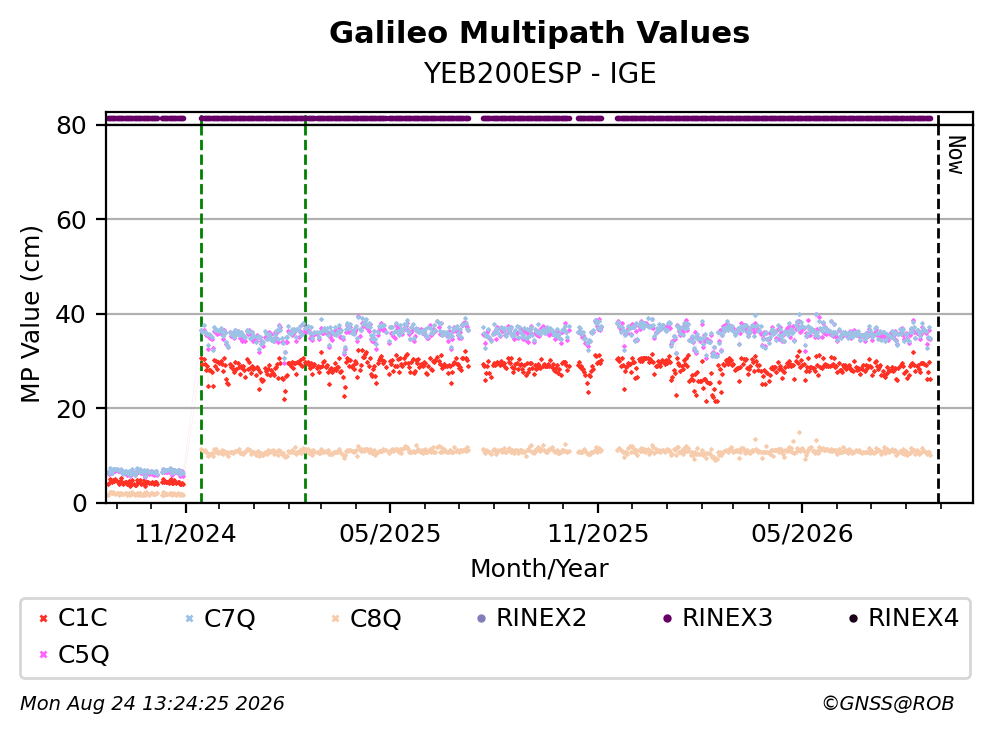Click the black RINEX4 legend dot
Screen dimensions: 993x734
[853, 619]
